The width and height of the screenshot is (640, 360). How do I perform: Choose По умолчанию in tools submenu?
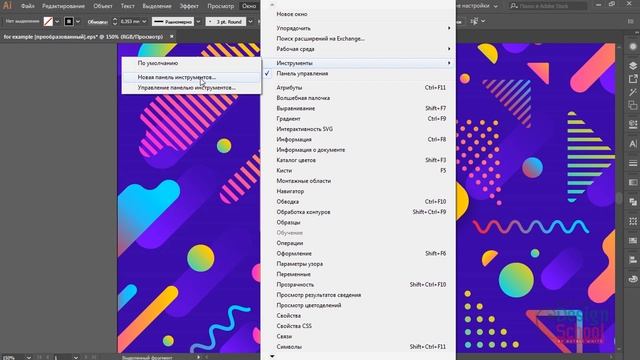(x=191, y=63)
